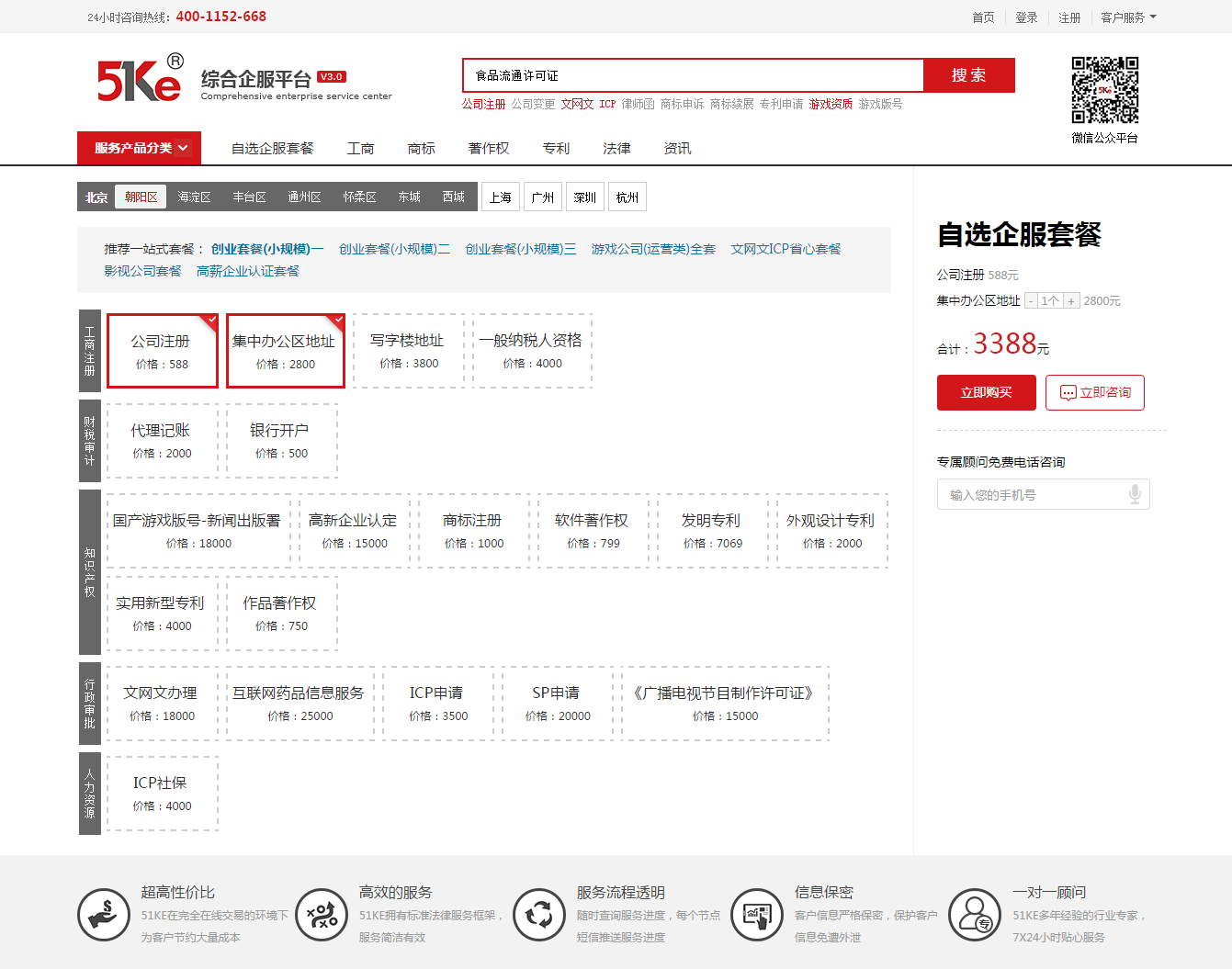
Task: Open the 高薪企业认证套餐 link
Action: (248, 271)
